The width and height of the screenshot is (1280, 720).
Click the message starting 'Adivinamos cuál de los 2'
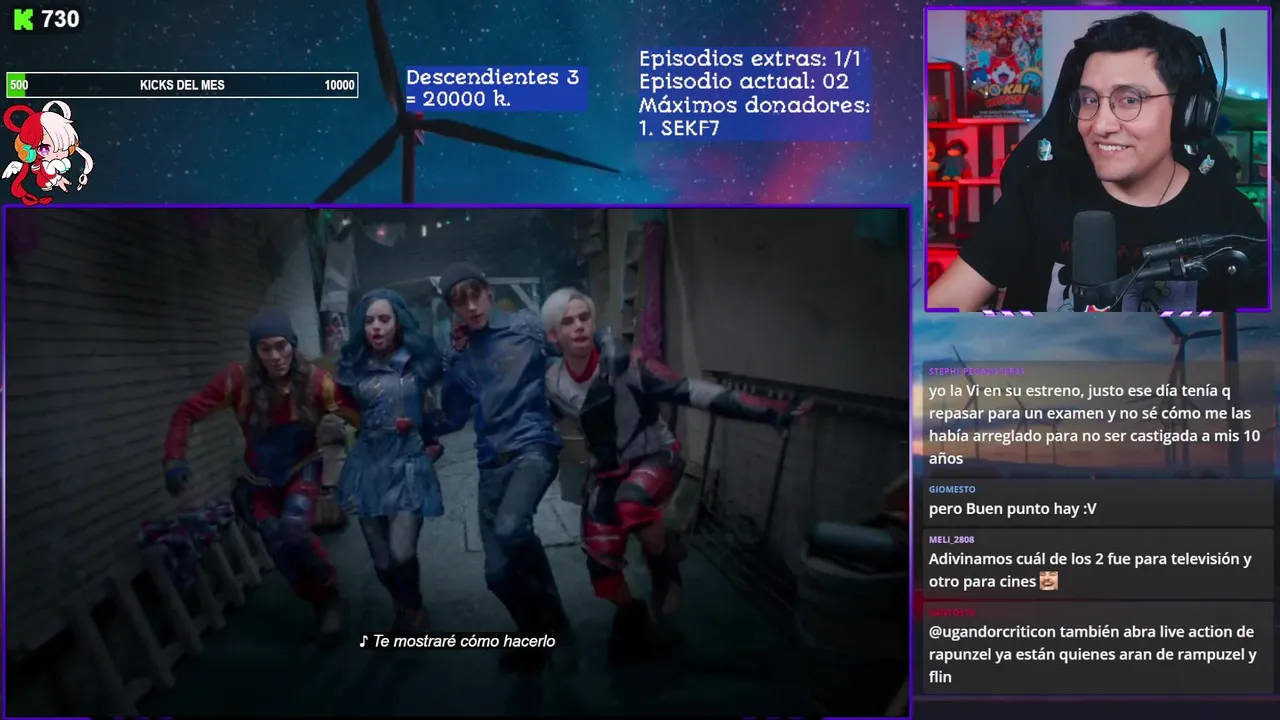[x=1090, y=570]
